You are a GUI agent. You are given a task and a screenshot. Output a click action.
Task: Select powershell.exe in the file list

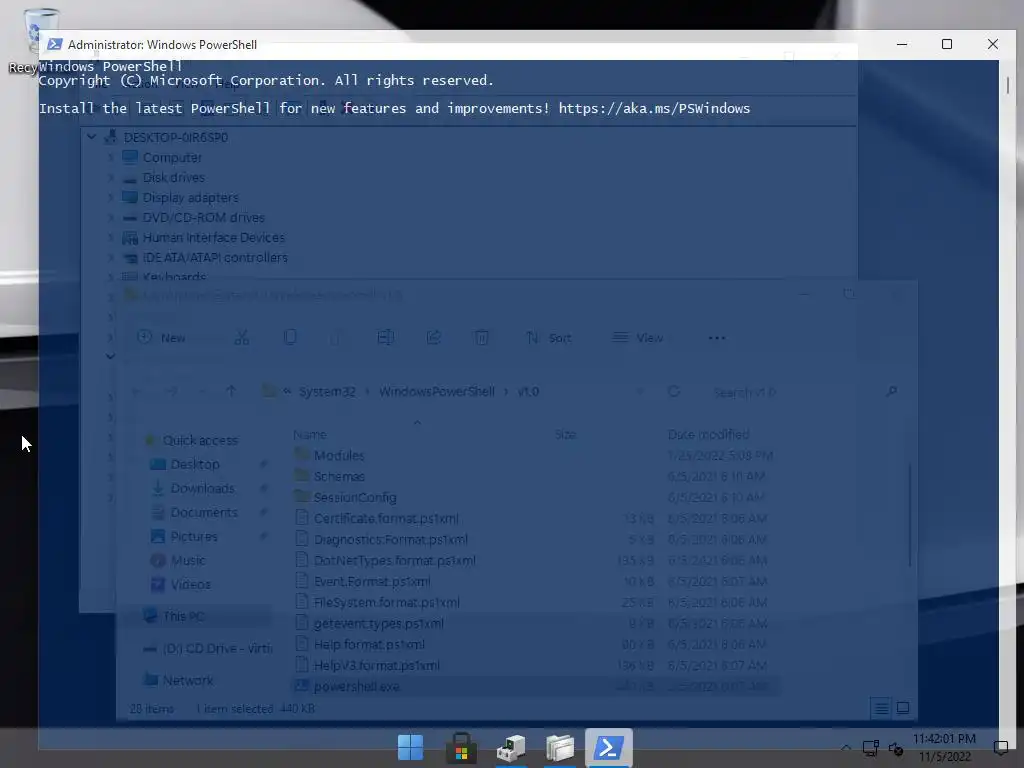click(357, 686)
